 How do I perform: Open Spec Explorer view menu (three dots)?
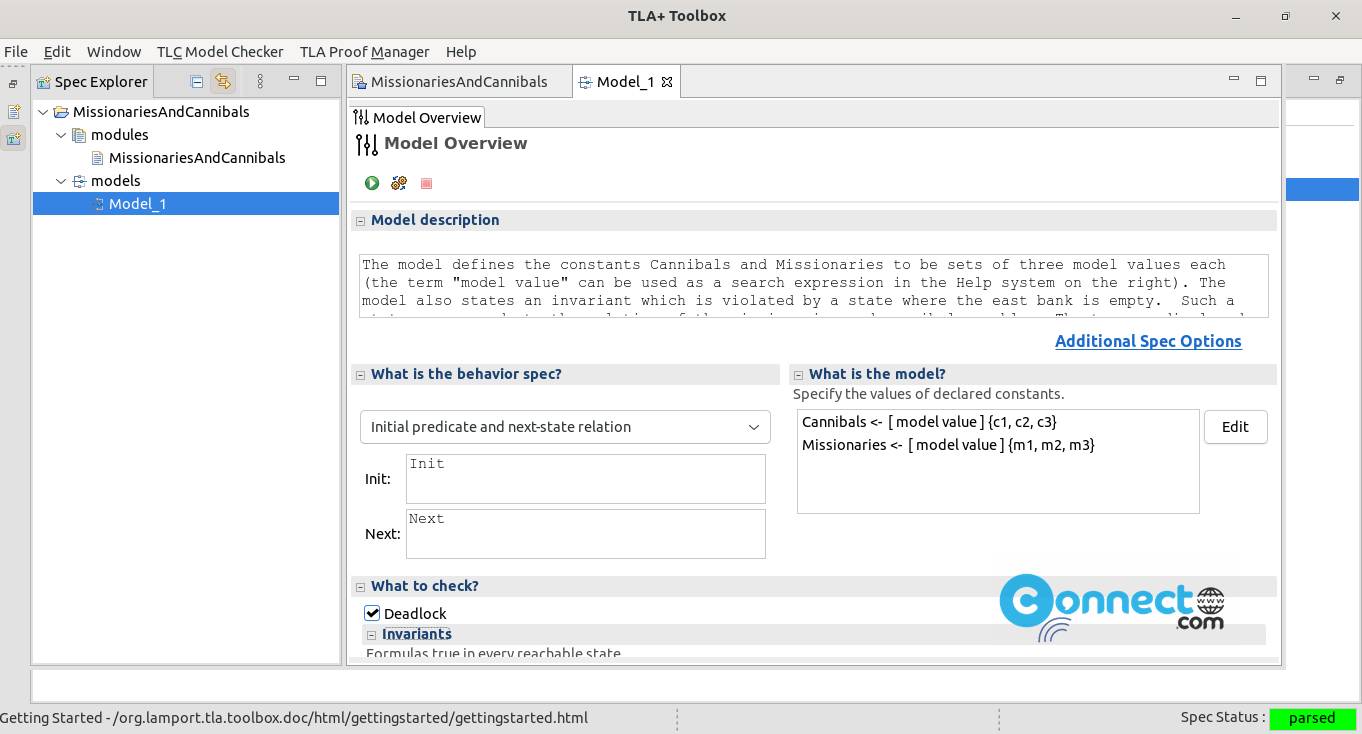(x=260, y=82)
